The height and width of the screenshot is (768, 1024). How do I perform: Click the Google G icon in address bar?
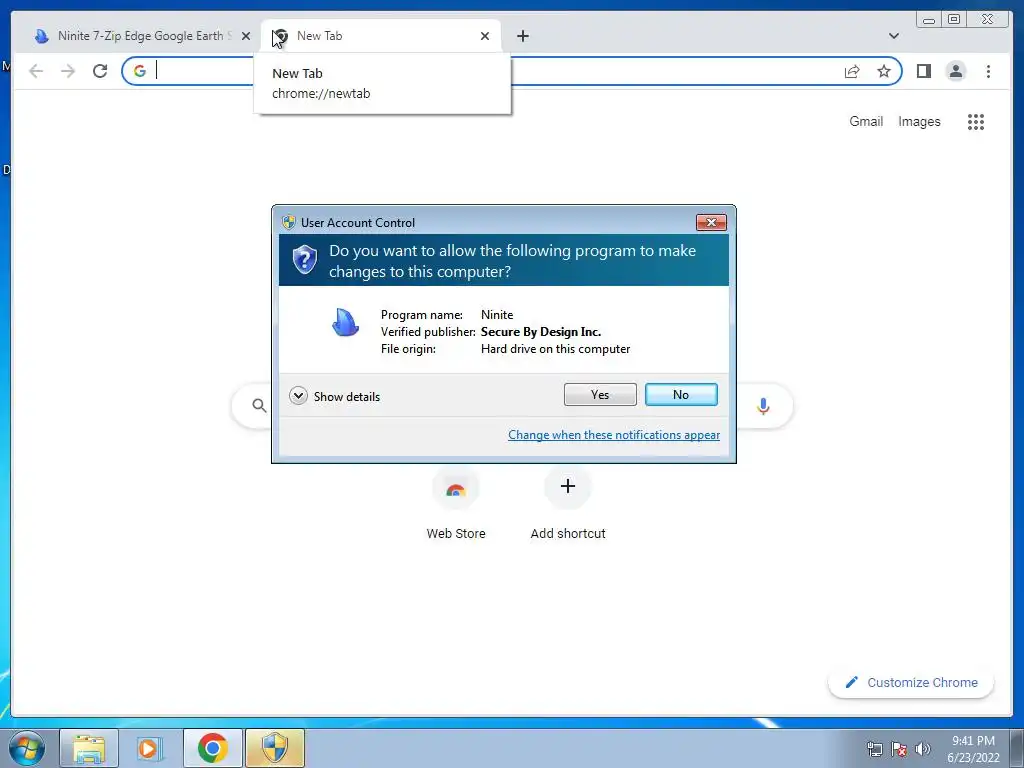(x=140, y=71)
